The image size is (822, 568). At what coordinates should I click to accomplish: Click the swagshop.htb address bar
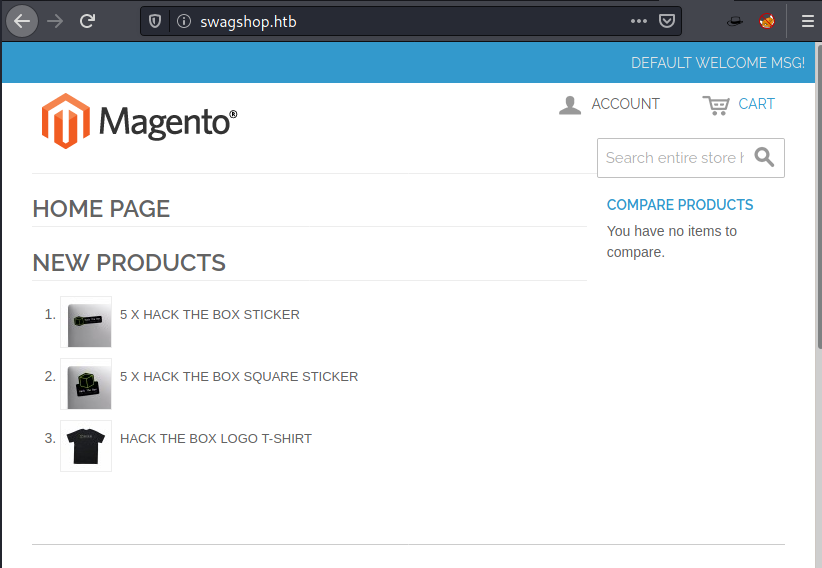click(x=400, y=21)
